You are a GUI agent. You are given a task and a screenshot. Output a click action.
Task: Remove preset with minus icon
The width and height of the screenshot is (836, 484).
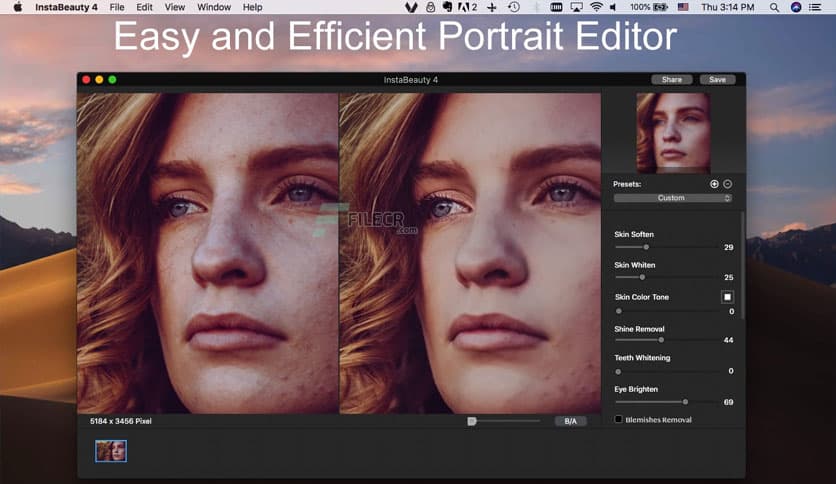tap(727, 184)
